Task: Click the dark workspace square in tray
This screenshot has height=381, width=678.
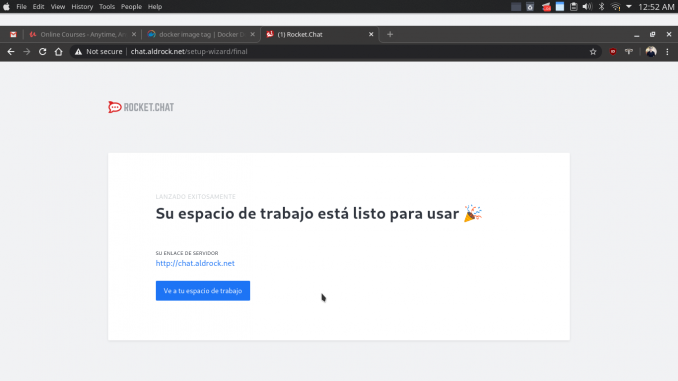Action: click(x=516, y=6)
